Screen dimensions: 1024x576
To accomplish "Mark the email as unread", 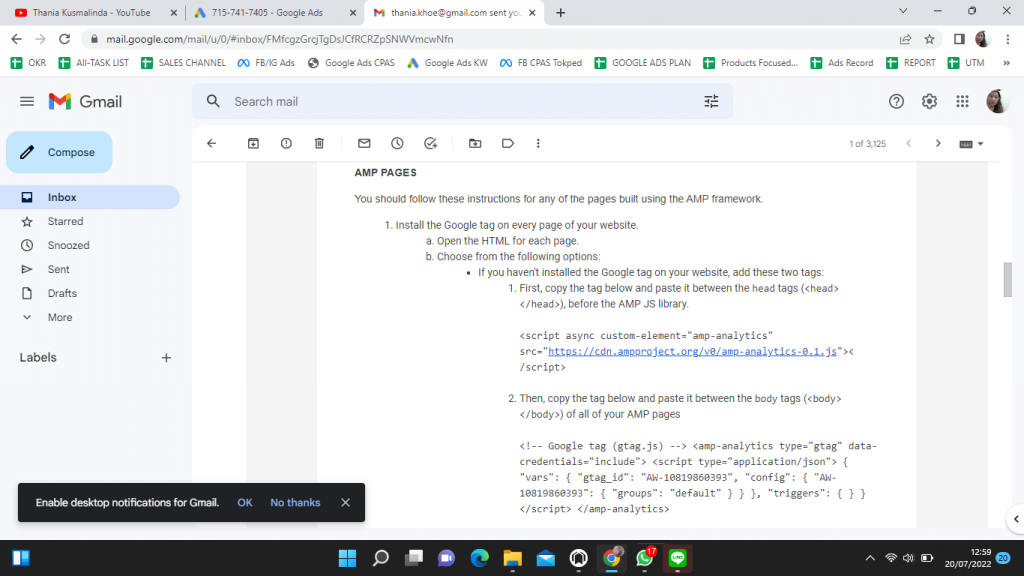I will [x=364, y=143].
